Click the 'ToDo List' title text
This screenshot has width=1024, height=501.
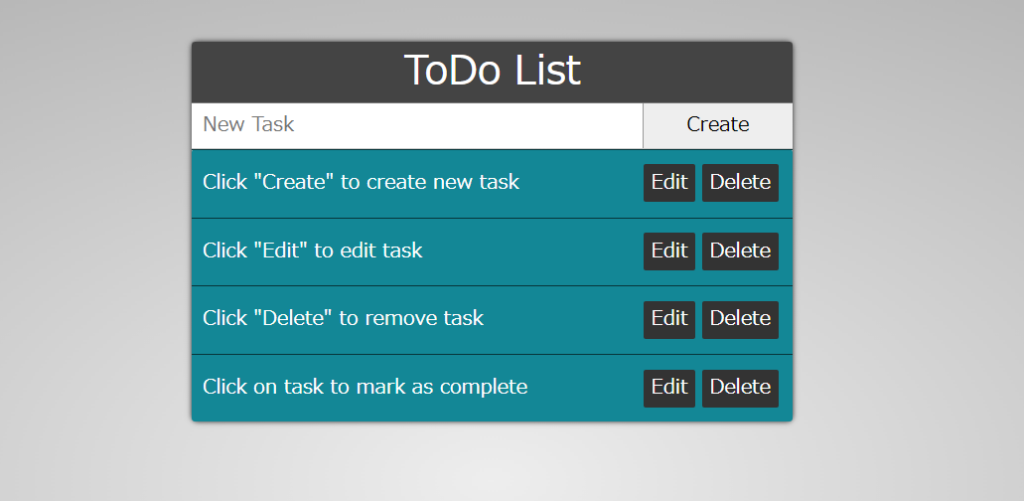click(492, 71)
